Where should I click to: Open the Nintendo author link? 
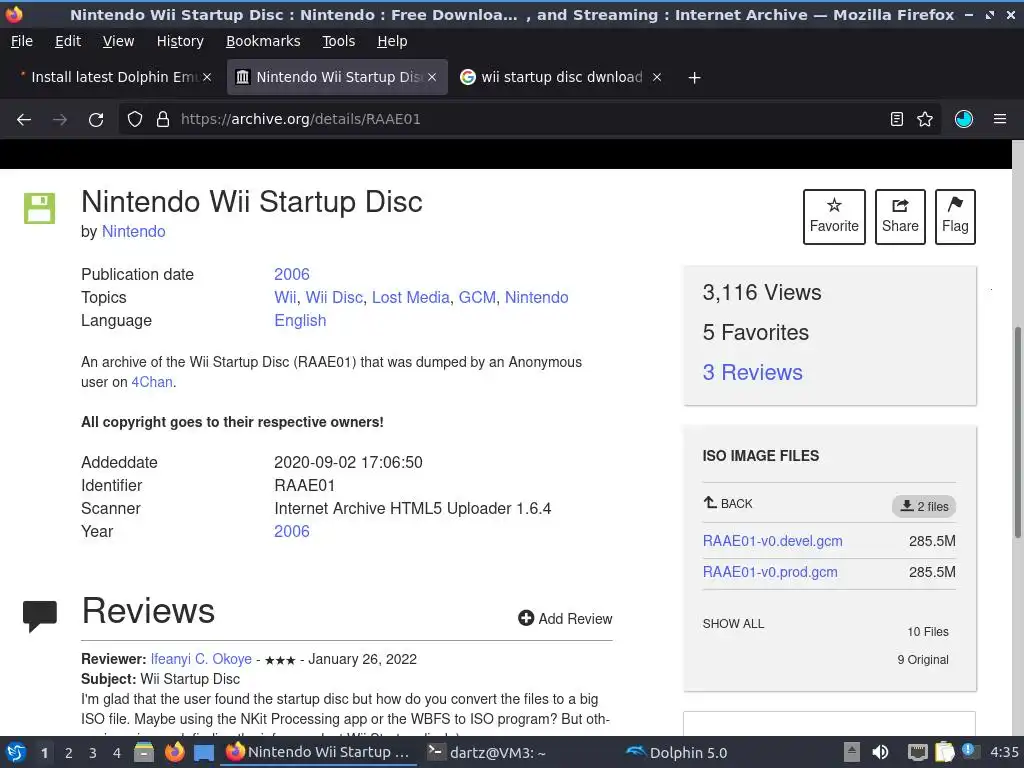point(133,232)
